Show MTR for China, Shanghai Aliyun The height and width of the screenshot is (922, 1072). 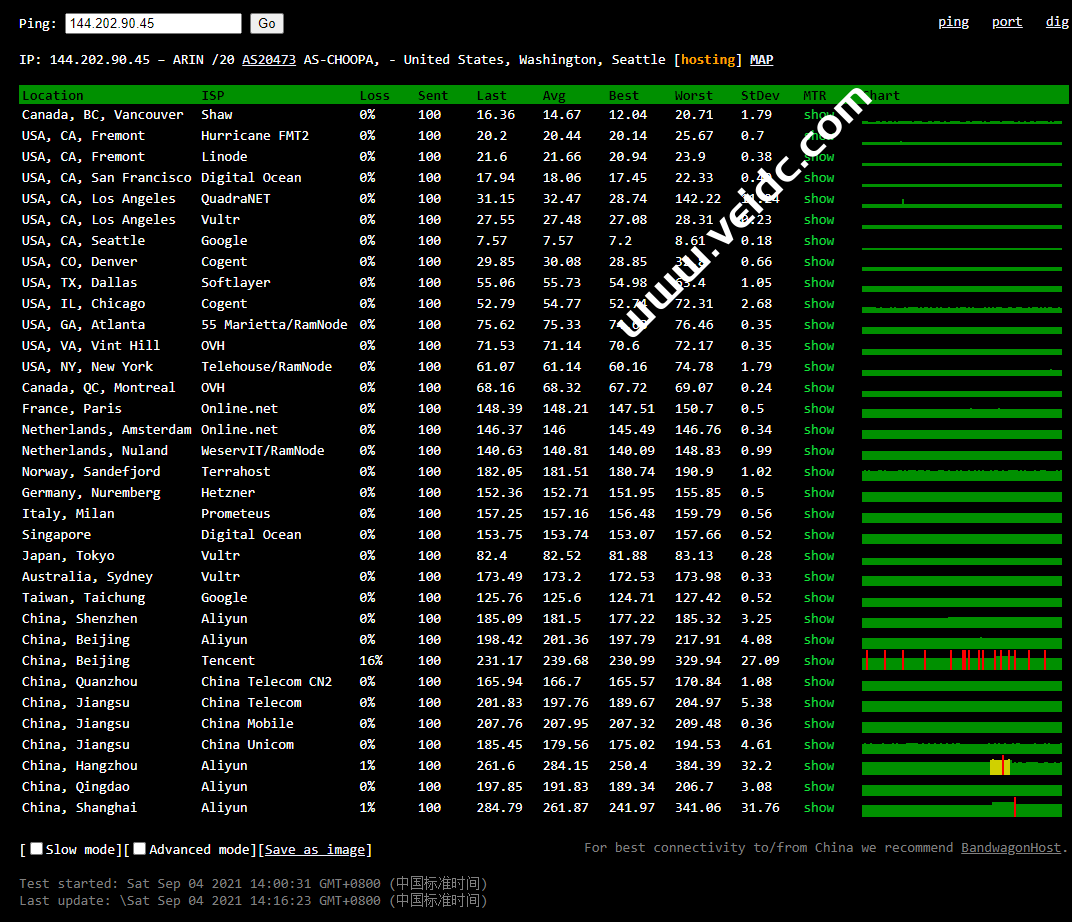(x=819, y=808)
